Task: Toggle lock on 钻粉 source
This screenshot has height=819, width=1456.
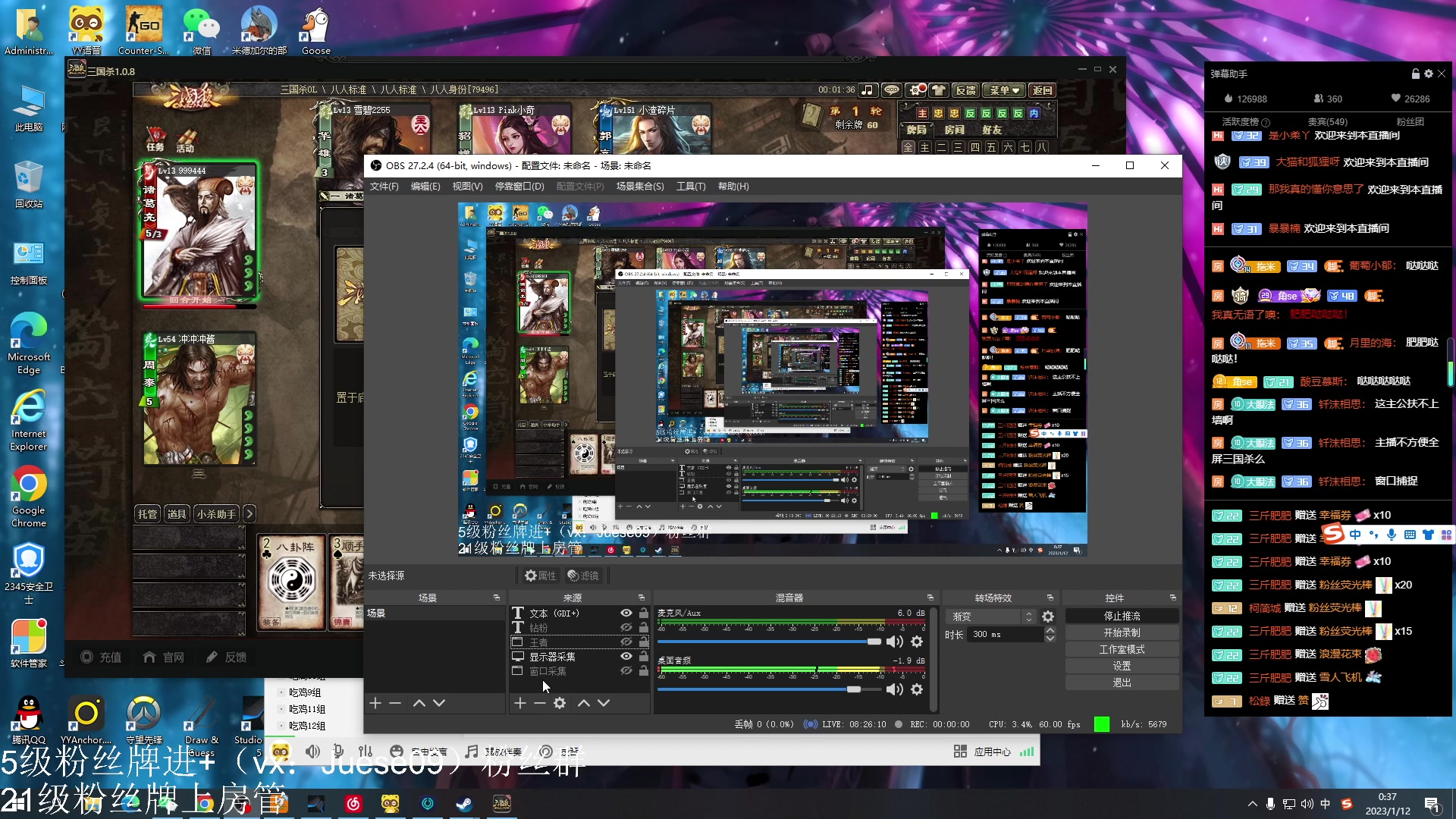Action: tap(644, 627)
